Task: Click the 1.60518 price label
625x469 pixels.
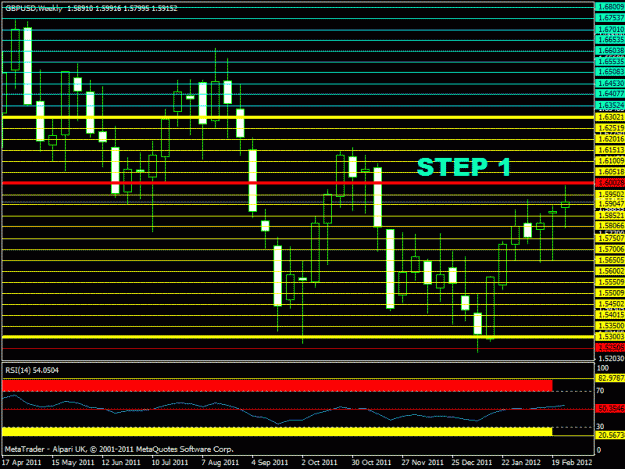Action: point(610,172)
